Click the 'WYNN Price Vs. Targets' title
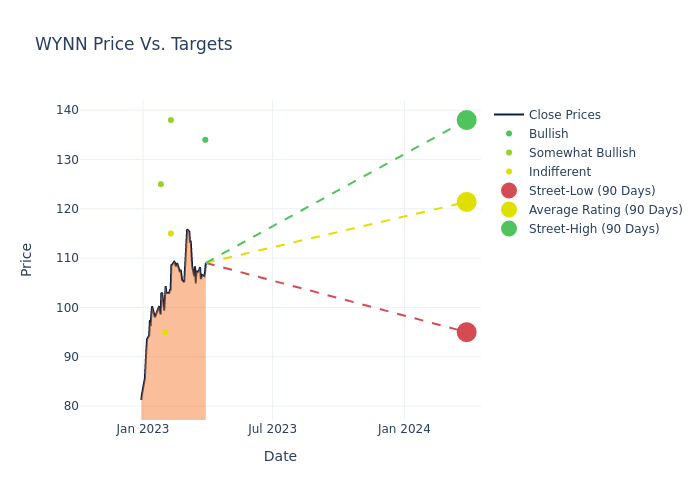 (x=133, y=45)
